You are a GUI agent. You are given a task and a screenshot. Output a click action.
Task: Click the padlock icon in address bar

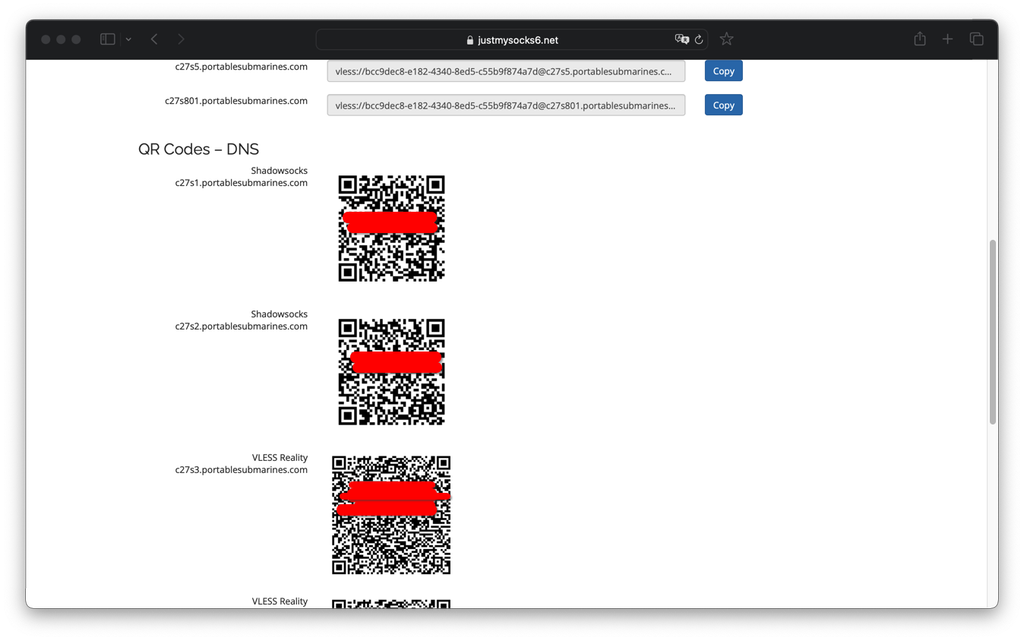[470, 40]
